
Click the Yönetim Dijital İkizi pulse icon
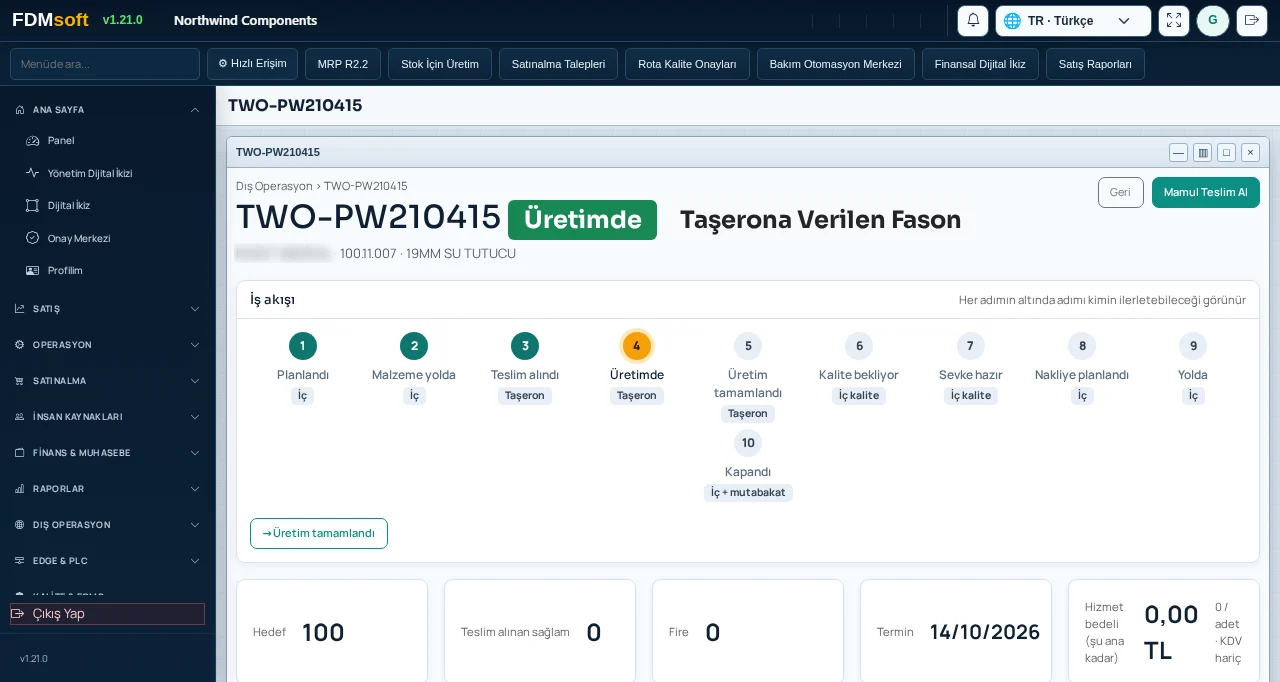tap(32, 173)
